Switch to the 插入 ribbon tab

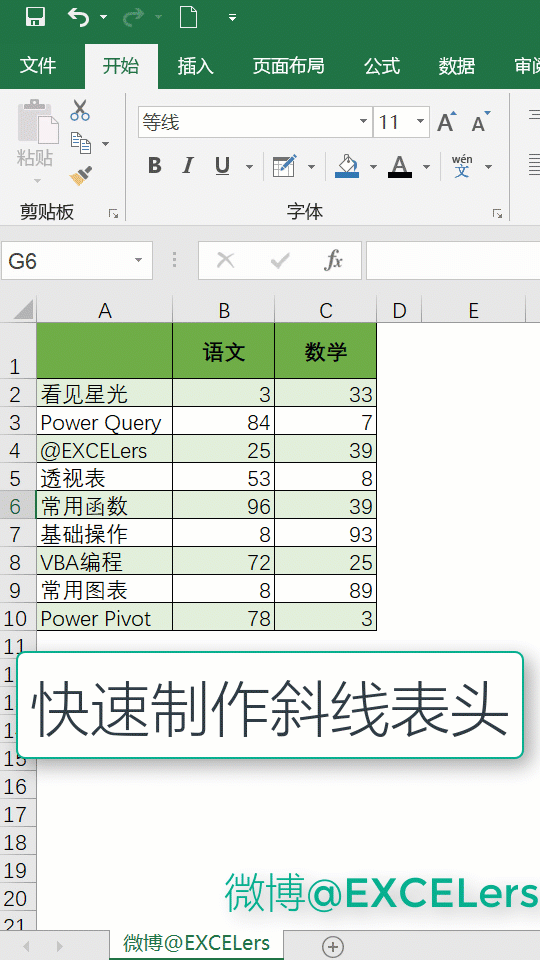click(x=195, y=66)
